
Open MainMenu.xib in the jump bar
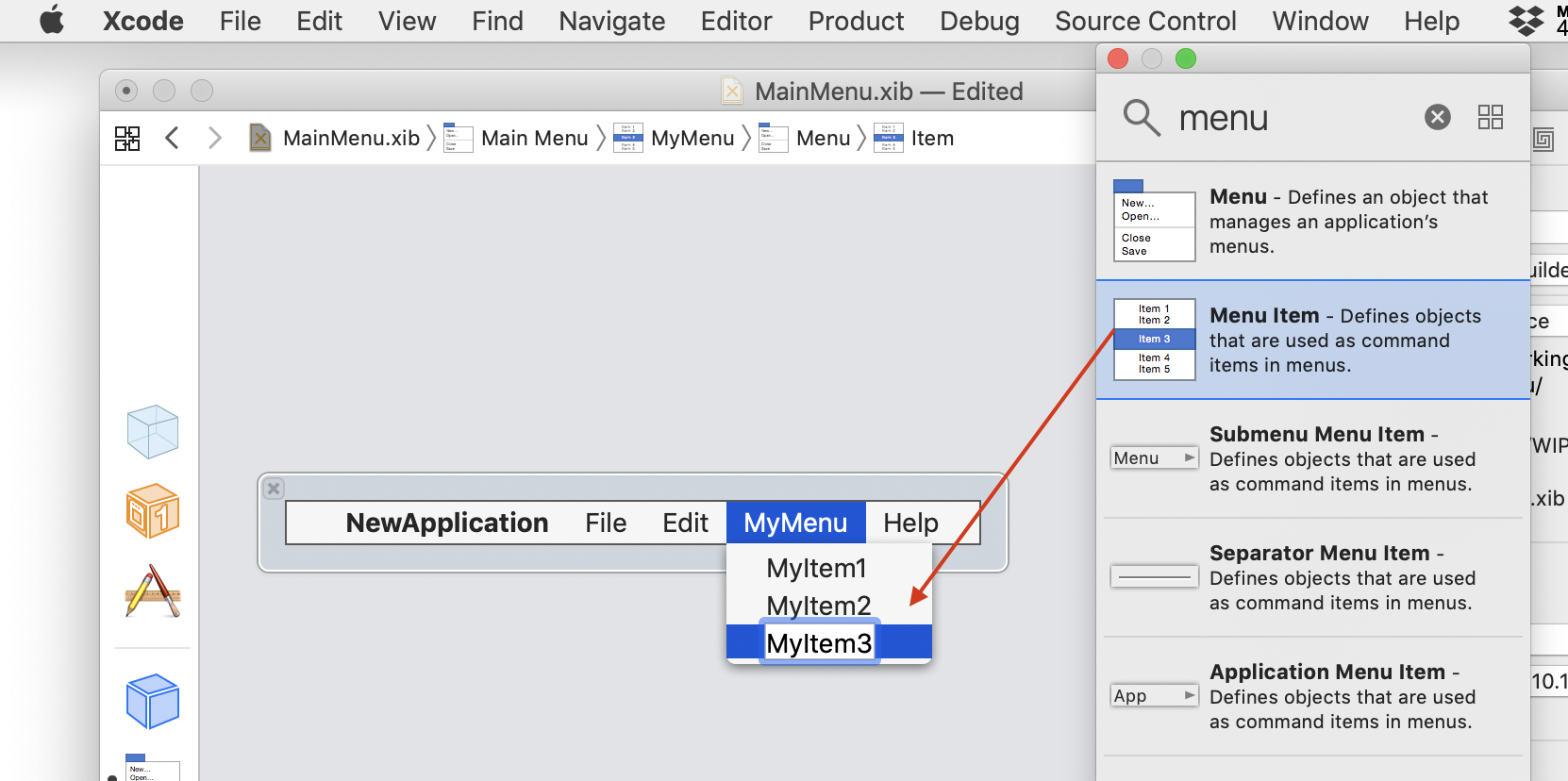pyautogui.click(x=350, y=139)
